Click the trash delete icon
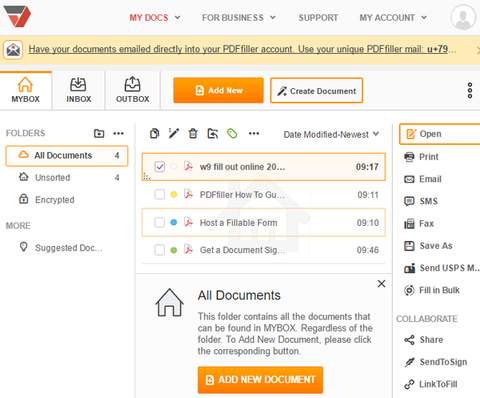The image size is (480, 398). (x=193, y=133)
